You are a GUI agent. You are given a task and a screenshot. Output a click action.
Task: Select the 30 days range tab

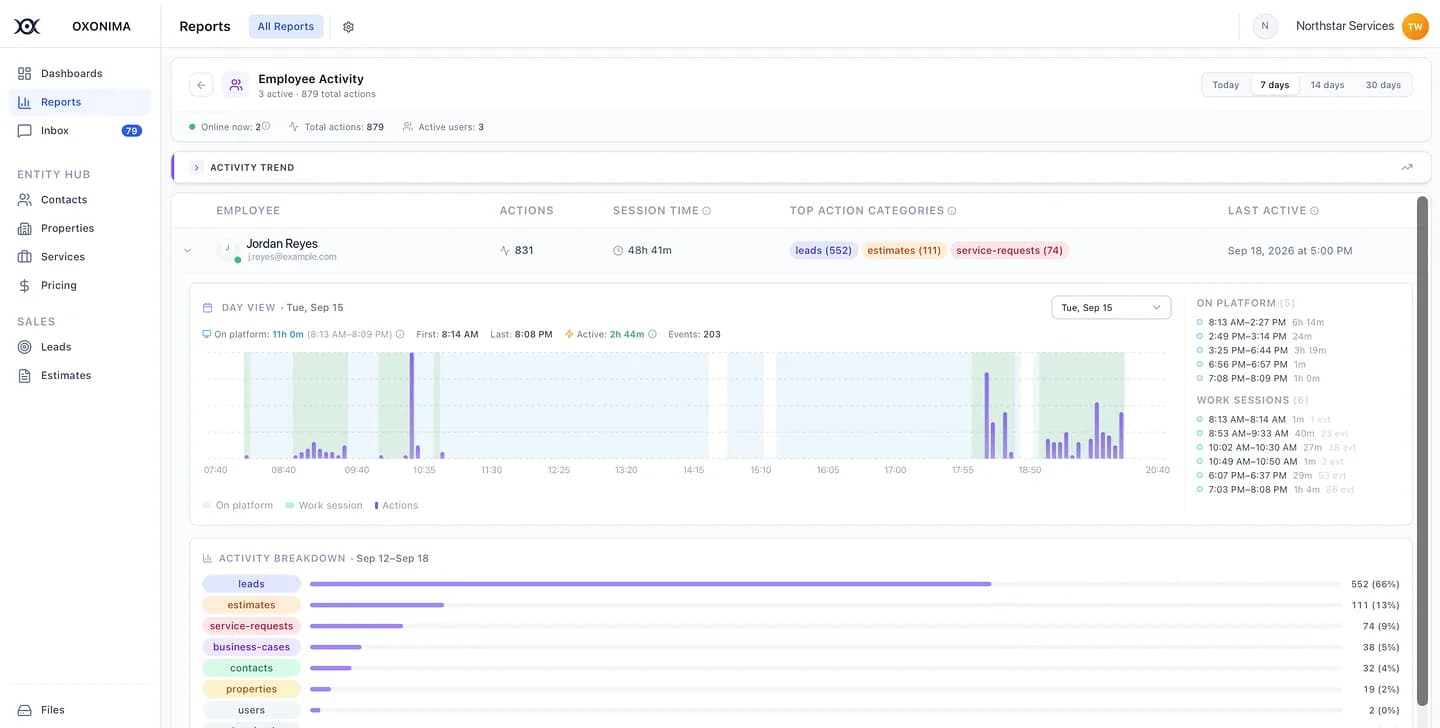[1383, 85]
